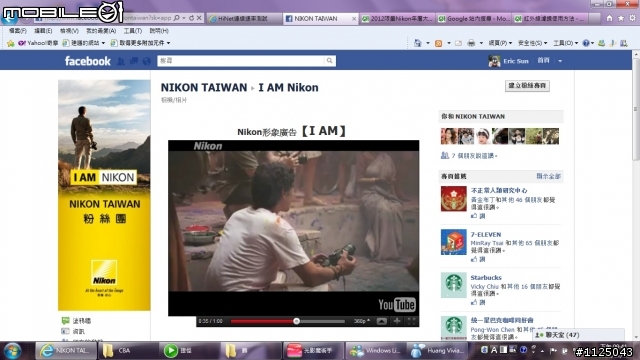Click the command bar read mail icon
Image resolution: width=640 pixels, height=360 pixels.
(x=458, y=43)
